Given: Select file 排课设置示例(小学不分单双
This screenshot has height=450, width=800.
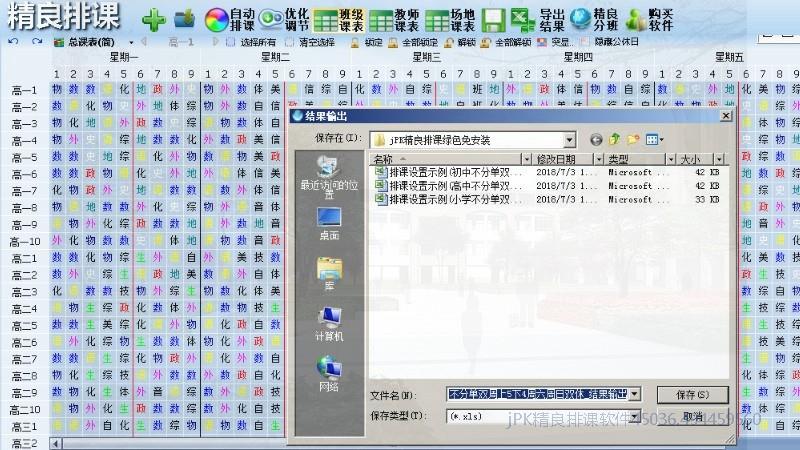Looking at the screenshot, I should 448,199.
